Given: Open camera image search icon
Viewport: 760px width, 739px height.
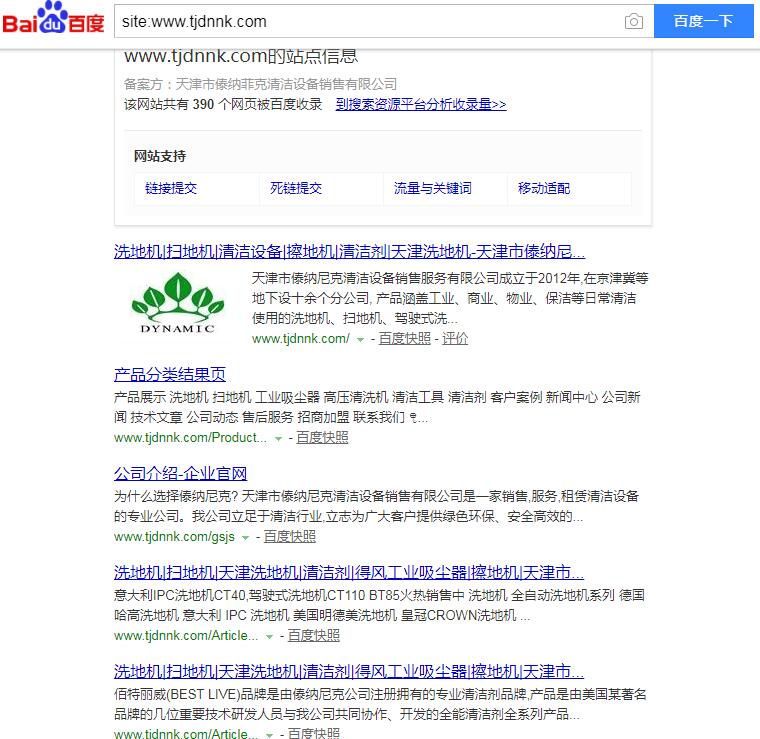Looking at the screenshot, I should click(633, 21).
